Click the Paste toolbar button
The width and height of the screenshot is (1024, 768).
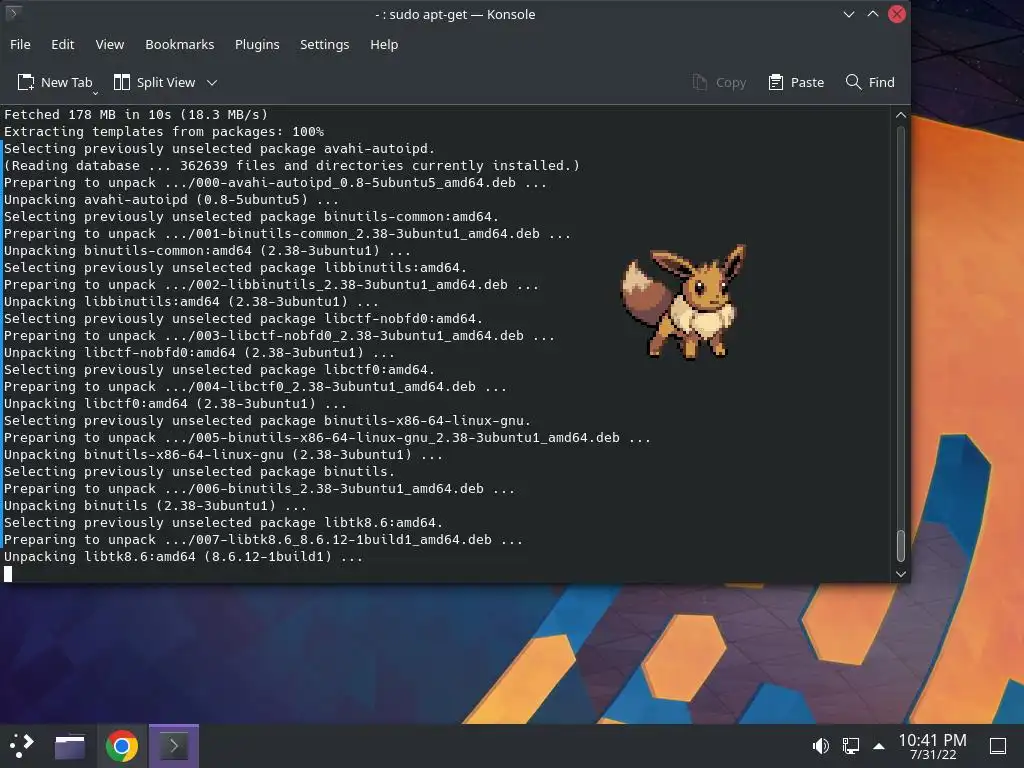[796, 82]
